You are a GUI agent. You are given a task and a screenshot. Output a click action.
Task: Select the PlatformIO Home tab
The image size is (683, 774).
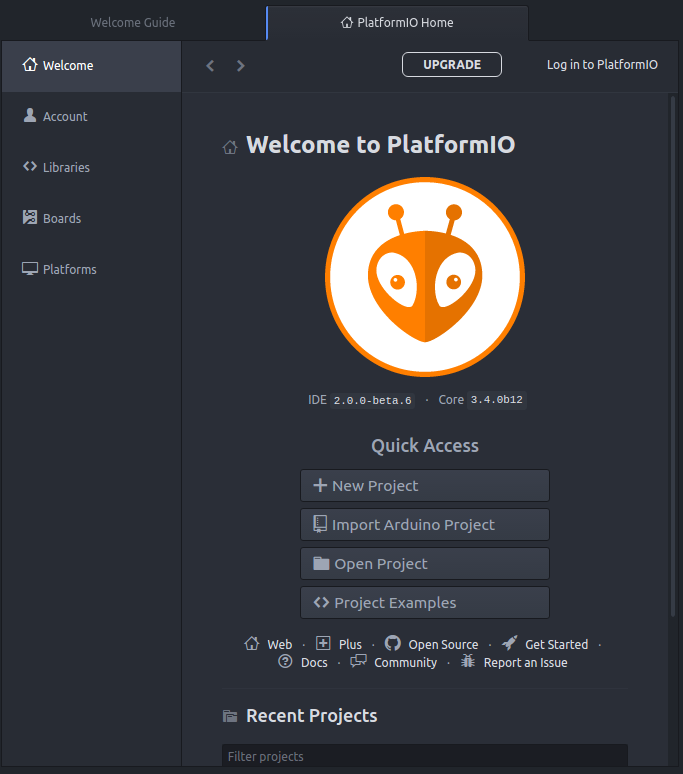tap(398, 23)
